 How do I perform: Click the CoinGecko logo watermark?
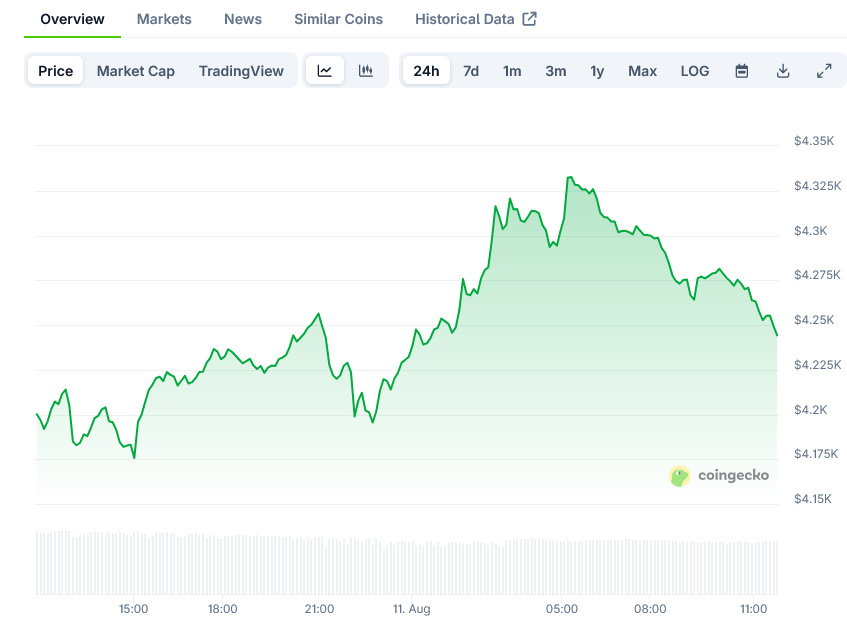(719, 475)
